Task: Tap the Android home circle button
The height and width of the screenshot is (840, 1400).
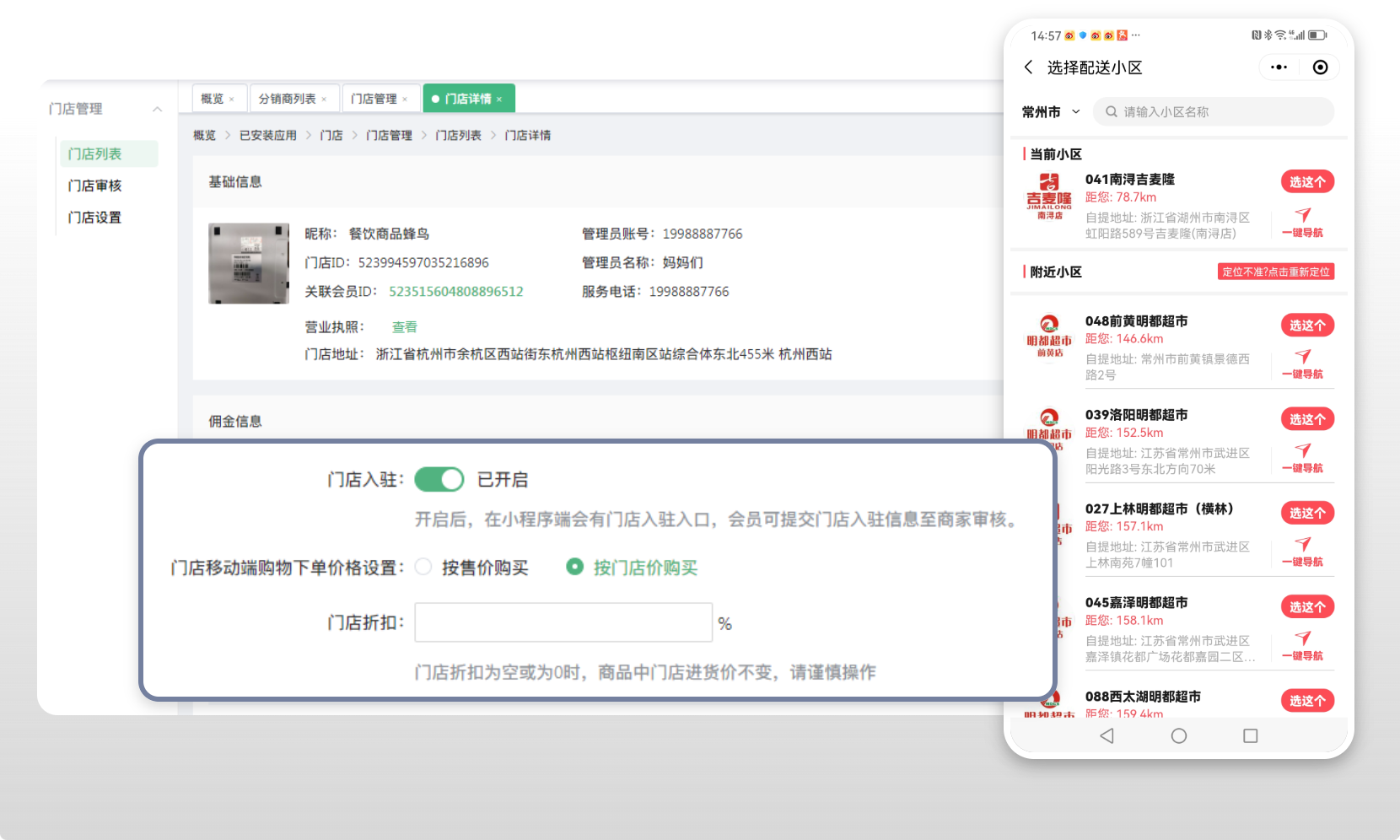Action: pos(1179,736)
